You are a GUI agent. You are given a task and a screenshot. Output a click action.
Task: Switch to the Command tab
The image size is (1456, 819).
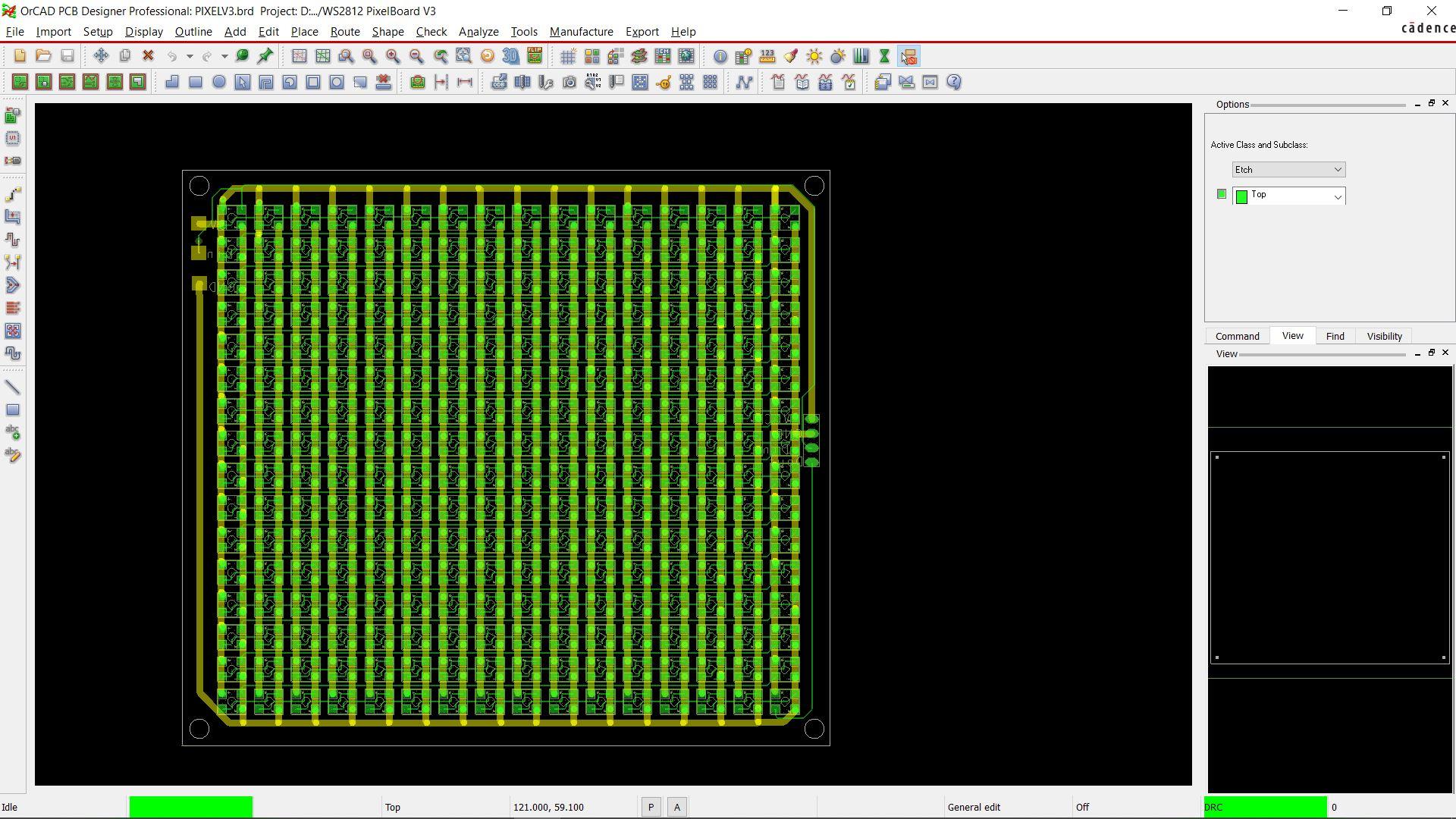click(x=1236, y=336)
